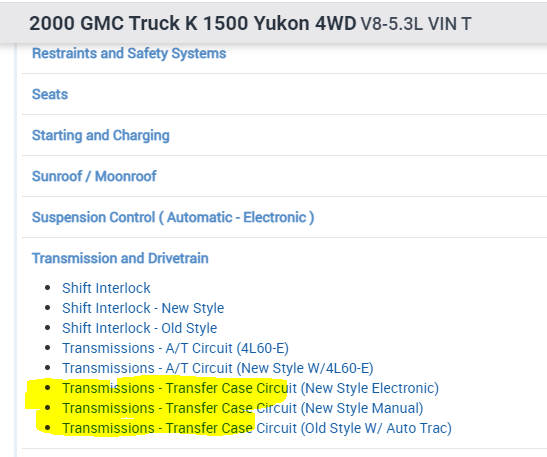Open Transfer Case Circuit (New Style Electronic)
Viewport: 547px width, 457px height.
[250, 388]
